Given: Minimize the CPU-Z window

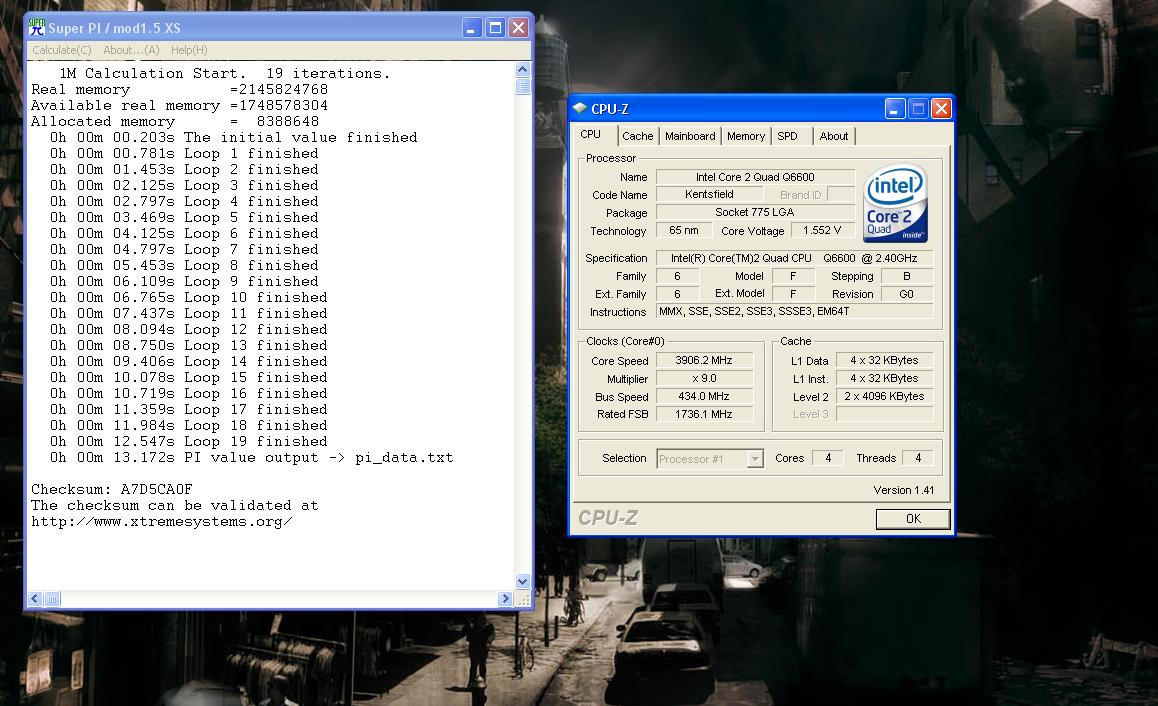Looking at the screenshot, I should [894, 109].
